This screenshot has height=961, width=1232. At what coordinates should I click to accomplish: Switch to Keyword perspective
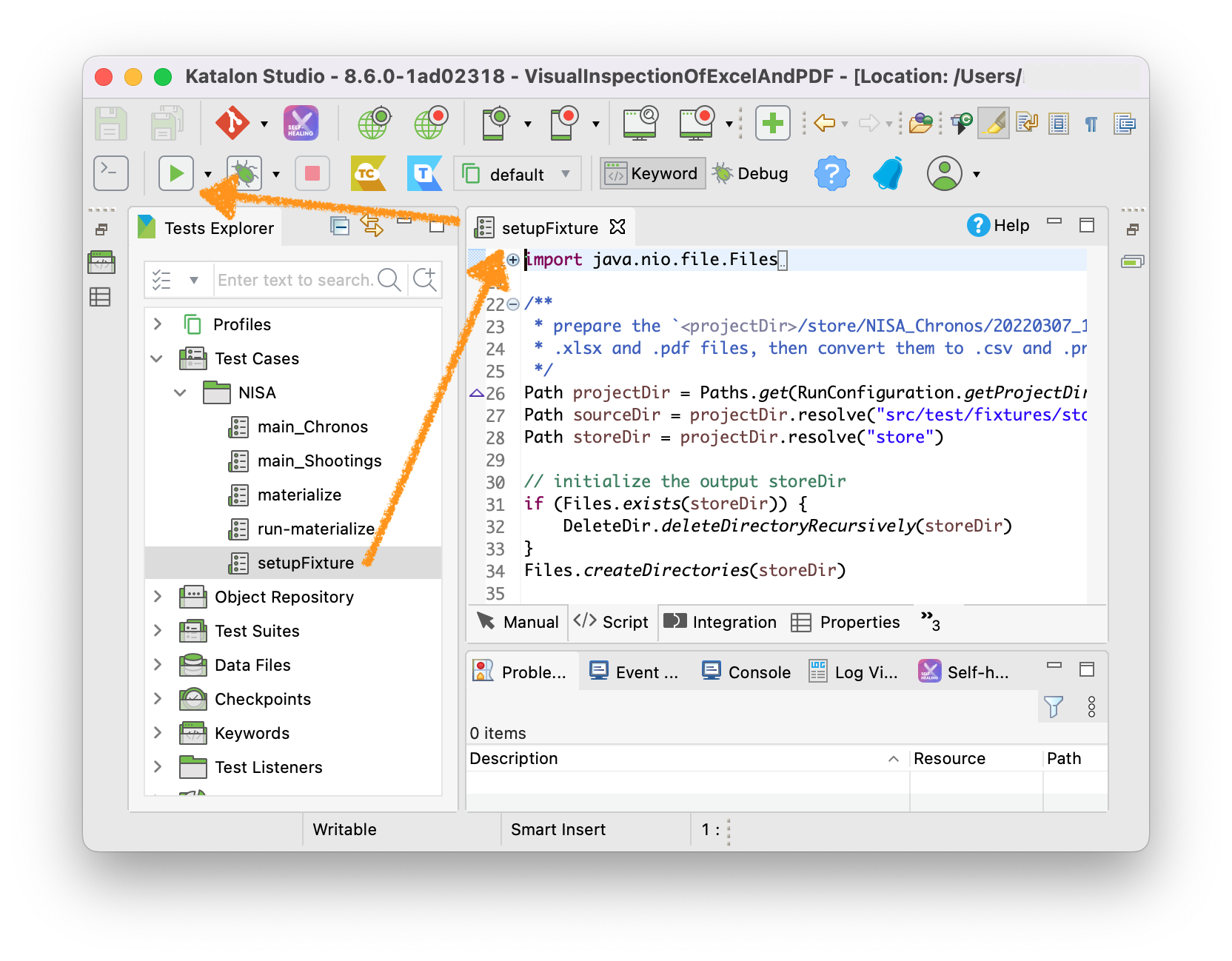pyautogui.click(x=652, y=174)
